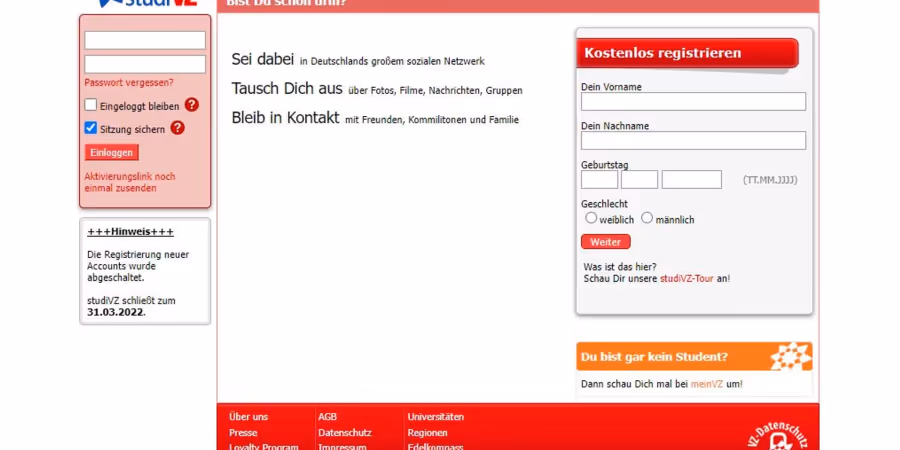This screenshot has width=900, height=450.
Task: Open Universitäten footer link
Action: pyautogui.click(x=436, y=417)
